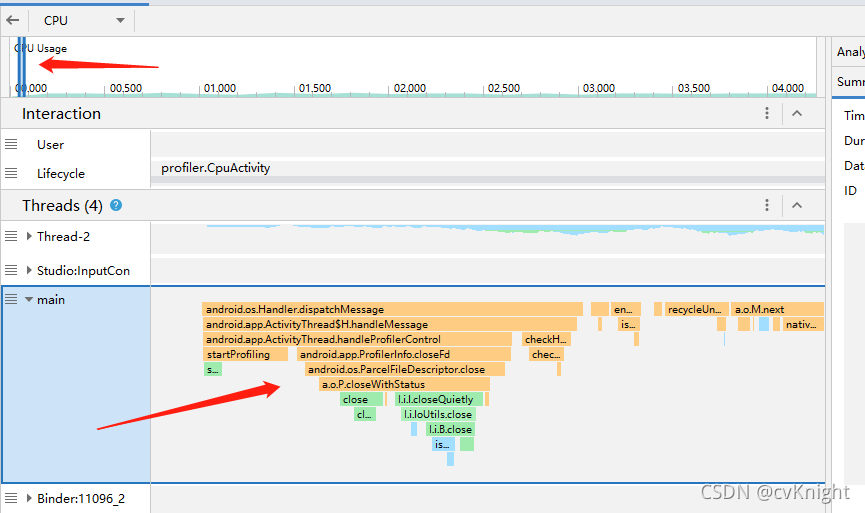Grab the Lifecycle row drag handle
The width and height of the screenshot is (865, 513).
(11, 173)
